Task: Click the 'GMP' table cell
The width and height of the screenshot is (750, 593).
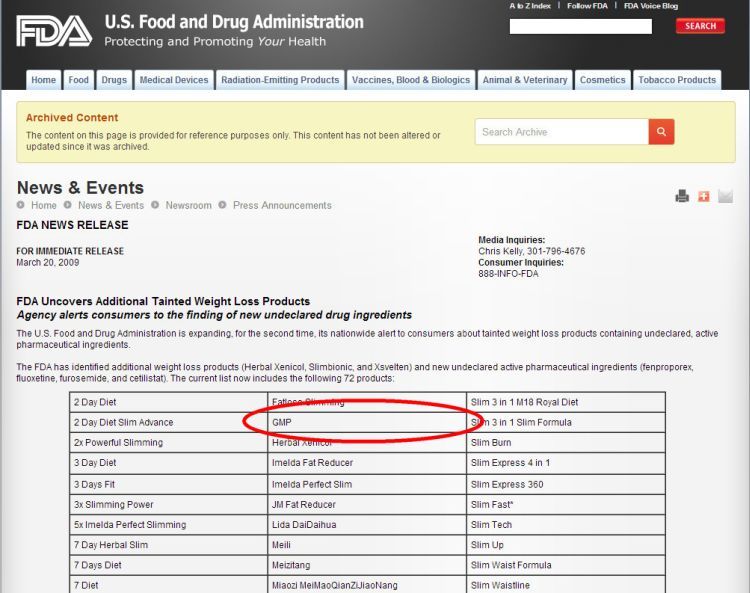Action: click(x=367, y=422)
